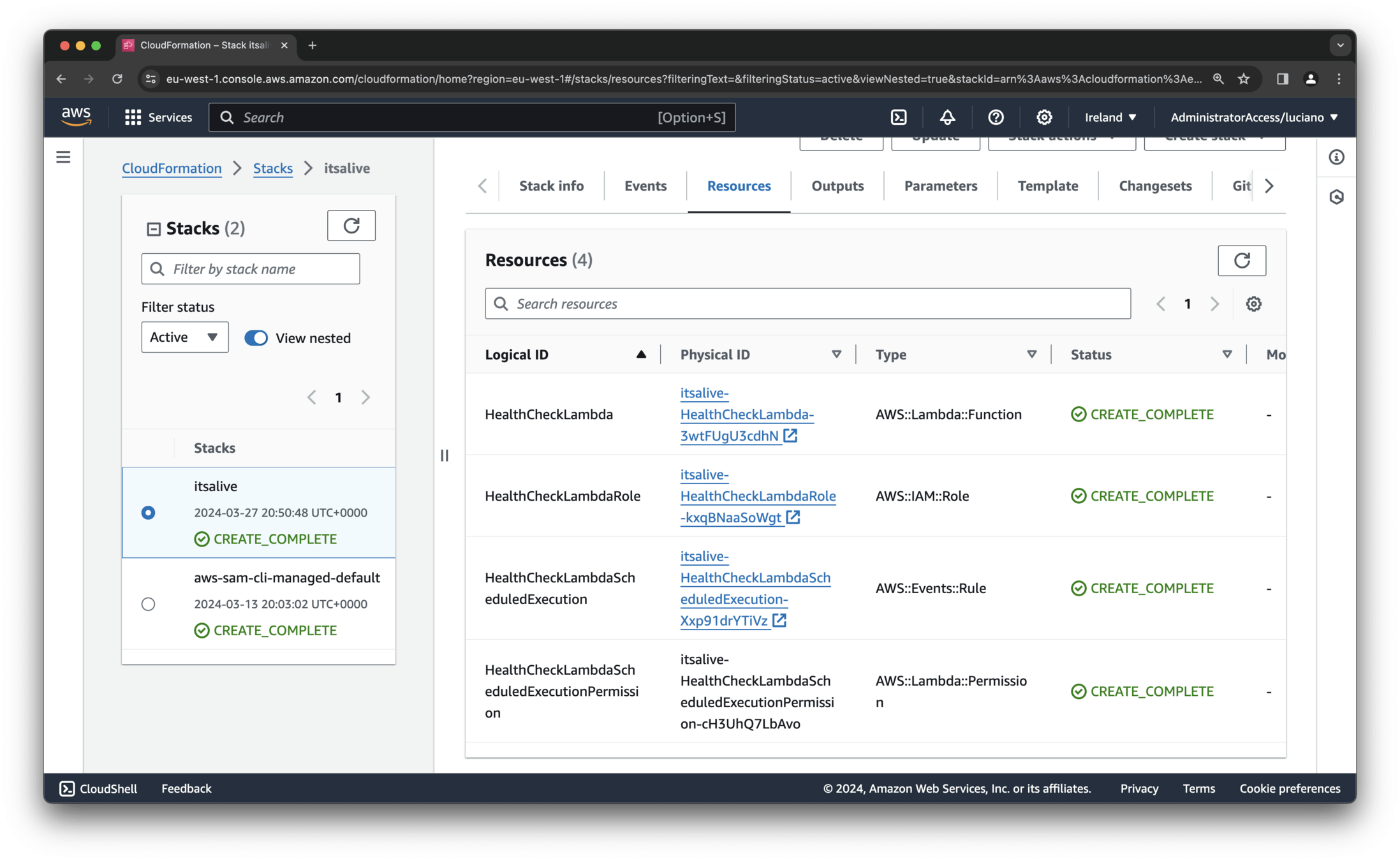Open the Ireland region dropdown
1400x861 pixels.
[x=1110, y=117]
